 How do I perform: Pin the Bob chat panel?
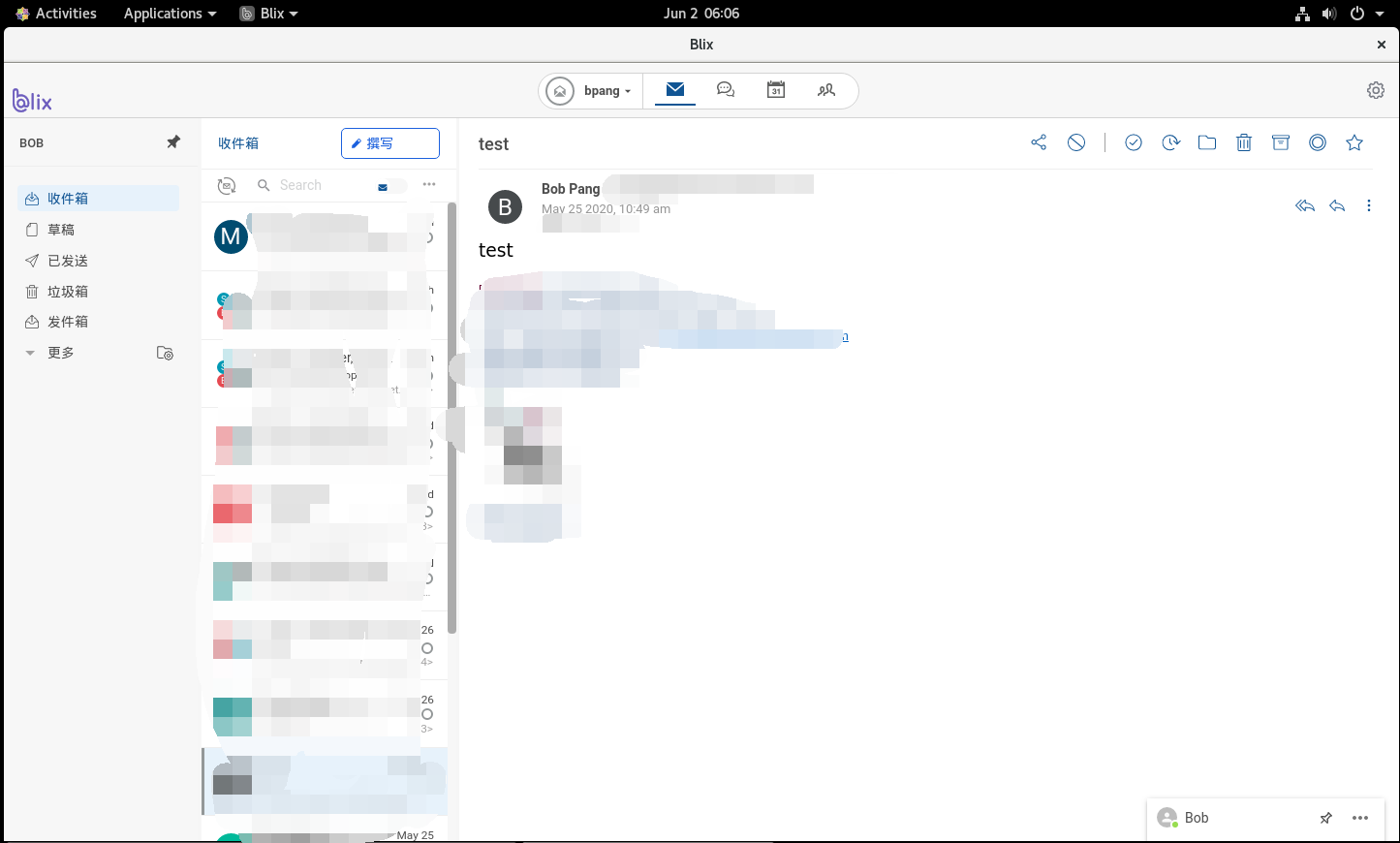[x=1326, y=818]
